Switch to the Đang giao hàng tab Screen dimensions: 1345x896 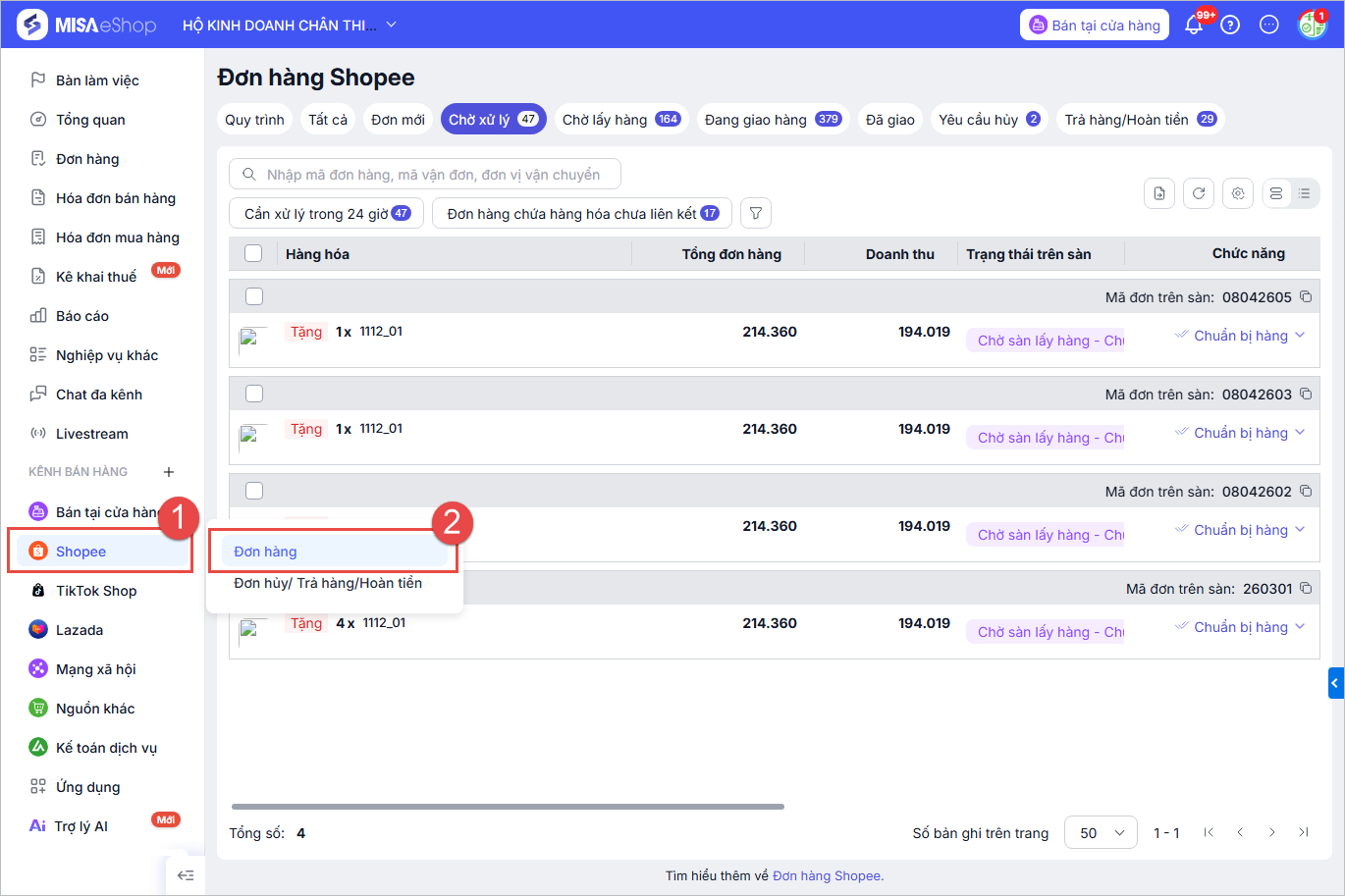[x=773, y=120]
